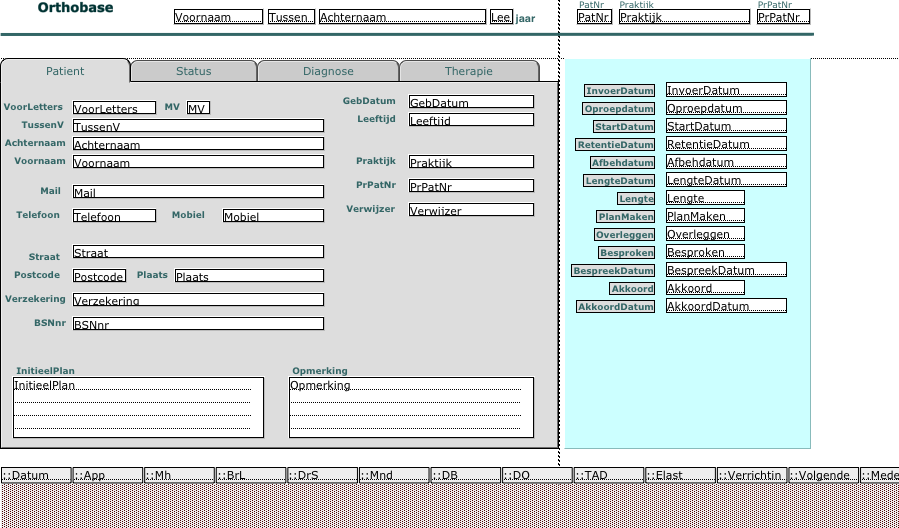Click the VoorLetters input field
Image resolution: width=899 pixels, height=528 pixels.
pos(114,108)
